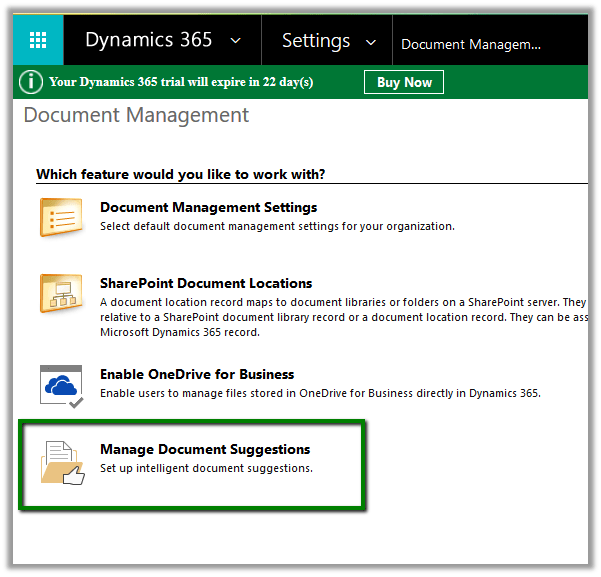
Task: Open the Document Management Settings link
Action: point(208,208)
